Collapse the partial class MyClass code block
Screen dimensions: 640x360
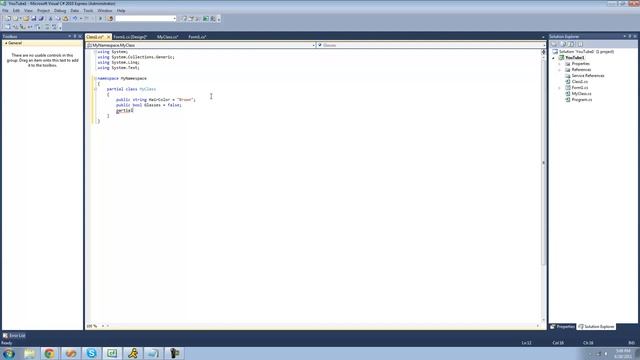95,89
